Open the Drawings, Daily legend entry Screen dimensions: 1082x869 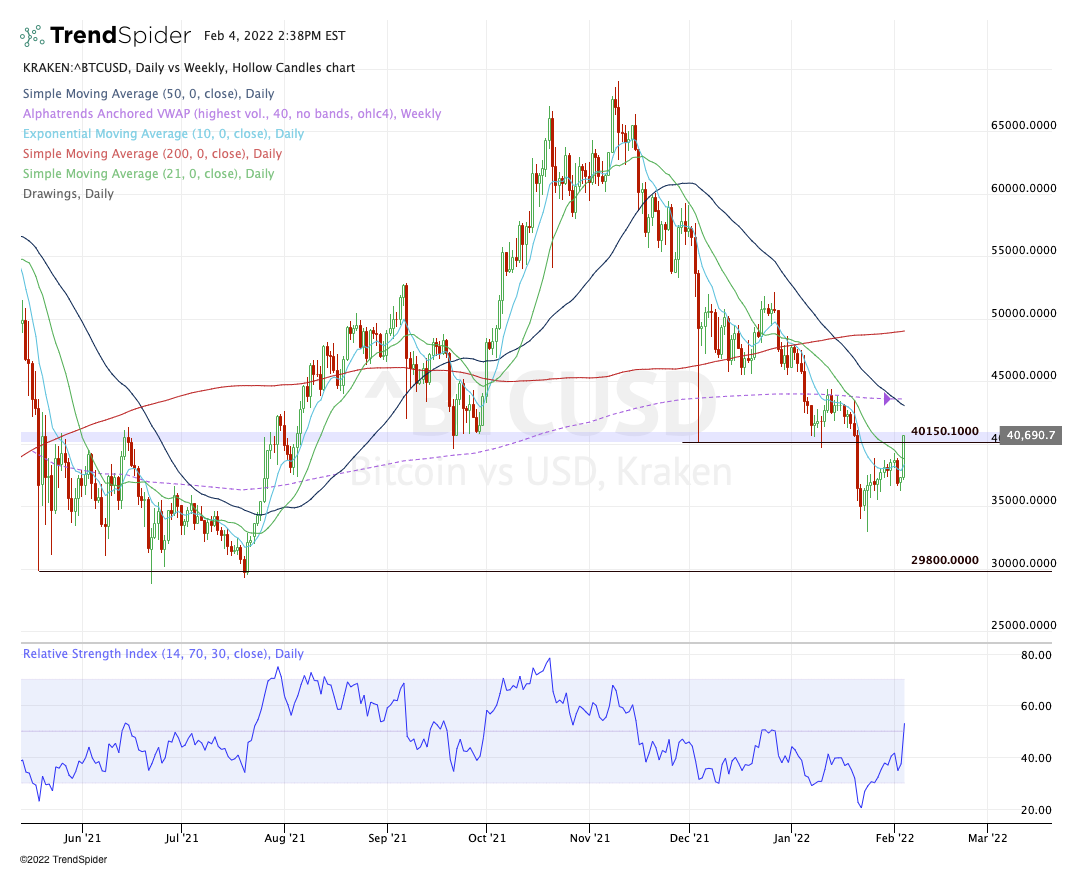(67, 194)
